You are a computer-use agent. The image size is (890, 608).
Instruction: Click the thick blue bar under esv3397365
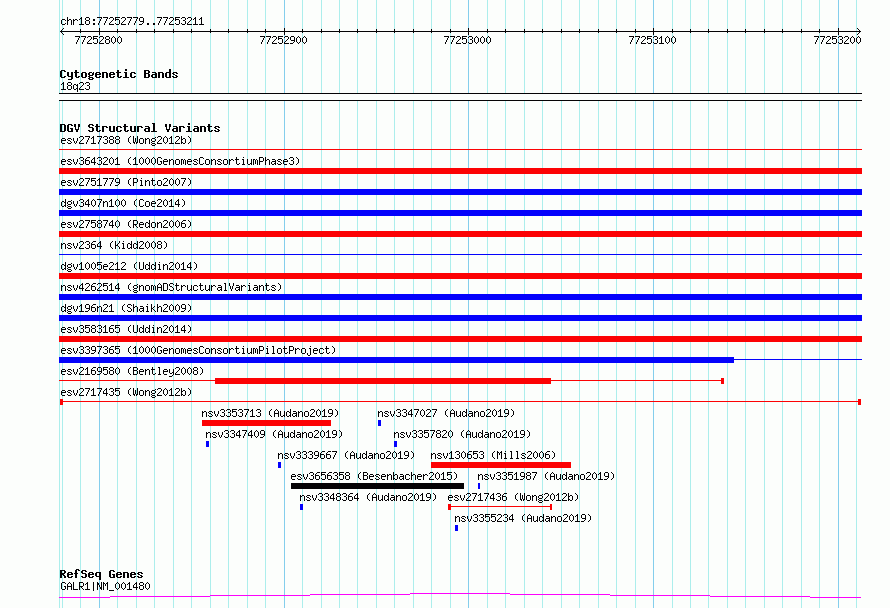point(396,360)
